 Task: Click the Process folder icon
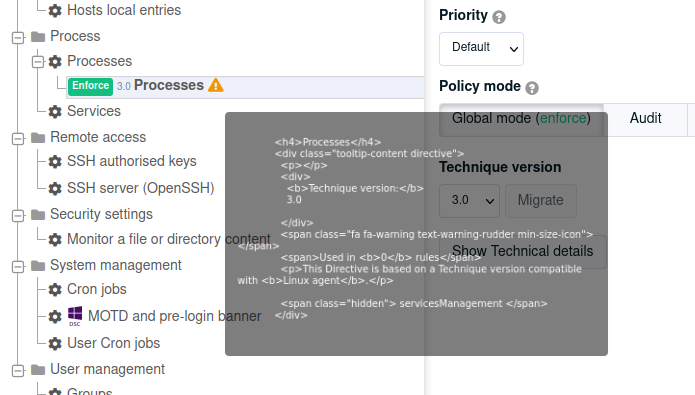pyautogui.click(x=38, y=36)
